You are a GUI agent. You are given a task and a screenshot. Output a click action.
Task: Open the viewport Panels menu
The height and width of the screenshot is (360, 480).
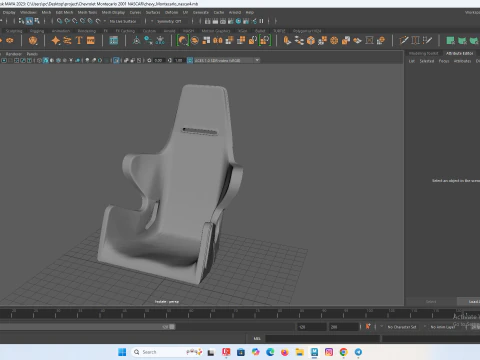point(32,54)
